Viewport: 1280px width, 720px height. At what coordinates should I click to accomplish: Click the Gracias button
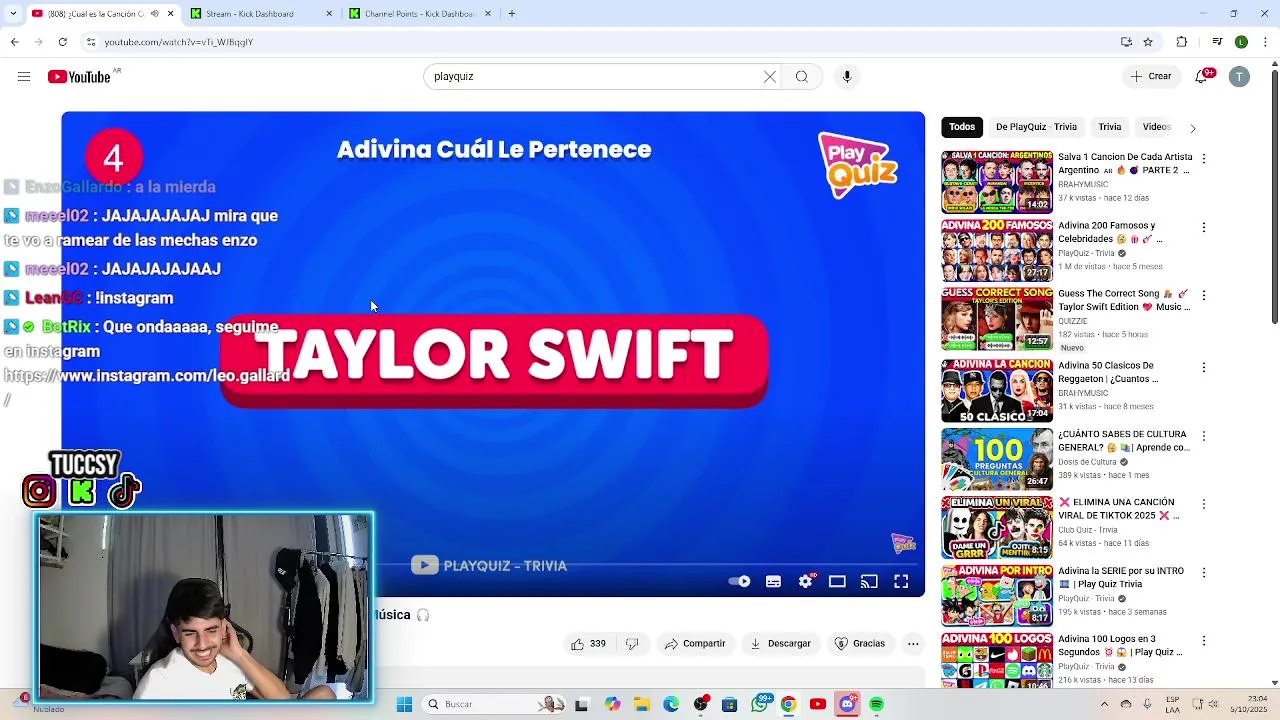(860, 644)
